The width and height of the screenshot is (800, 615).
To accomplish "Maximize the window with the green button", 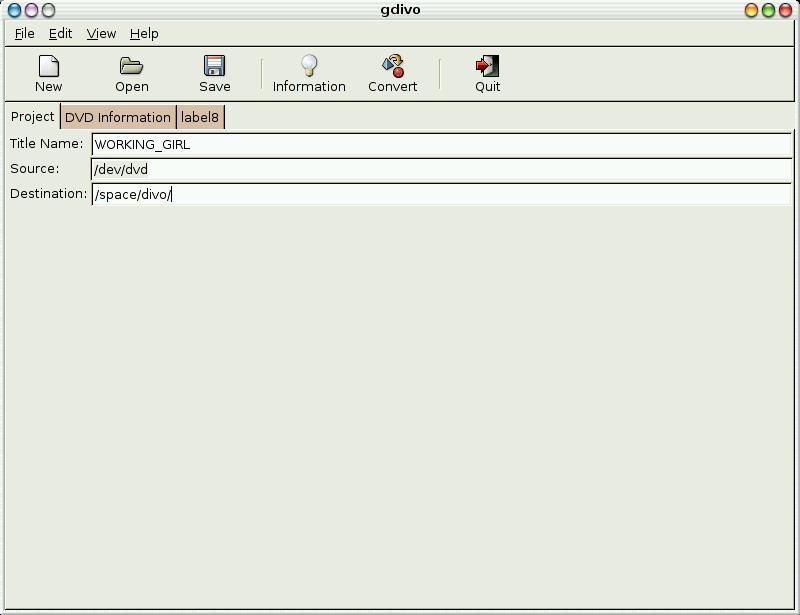I will pos(768,10).
